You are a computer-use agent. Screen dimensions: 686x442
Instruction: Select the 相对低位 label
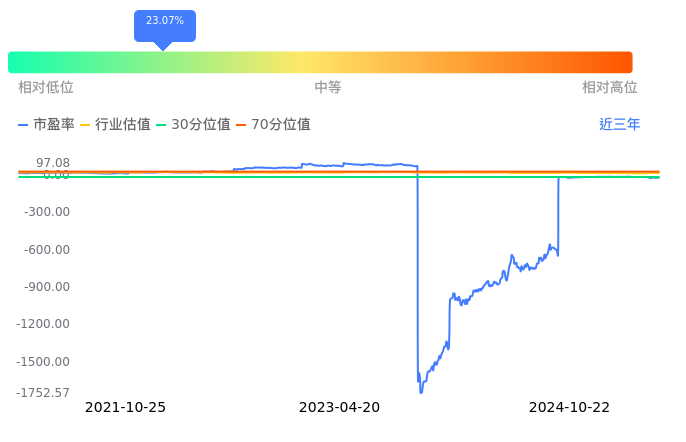tap(46, 88)
